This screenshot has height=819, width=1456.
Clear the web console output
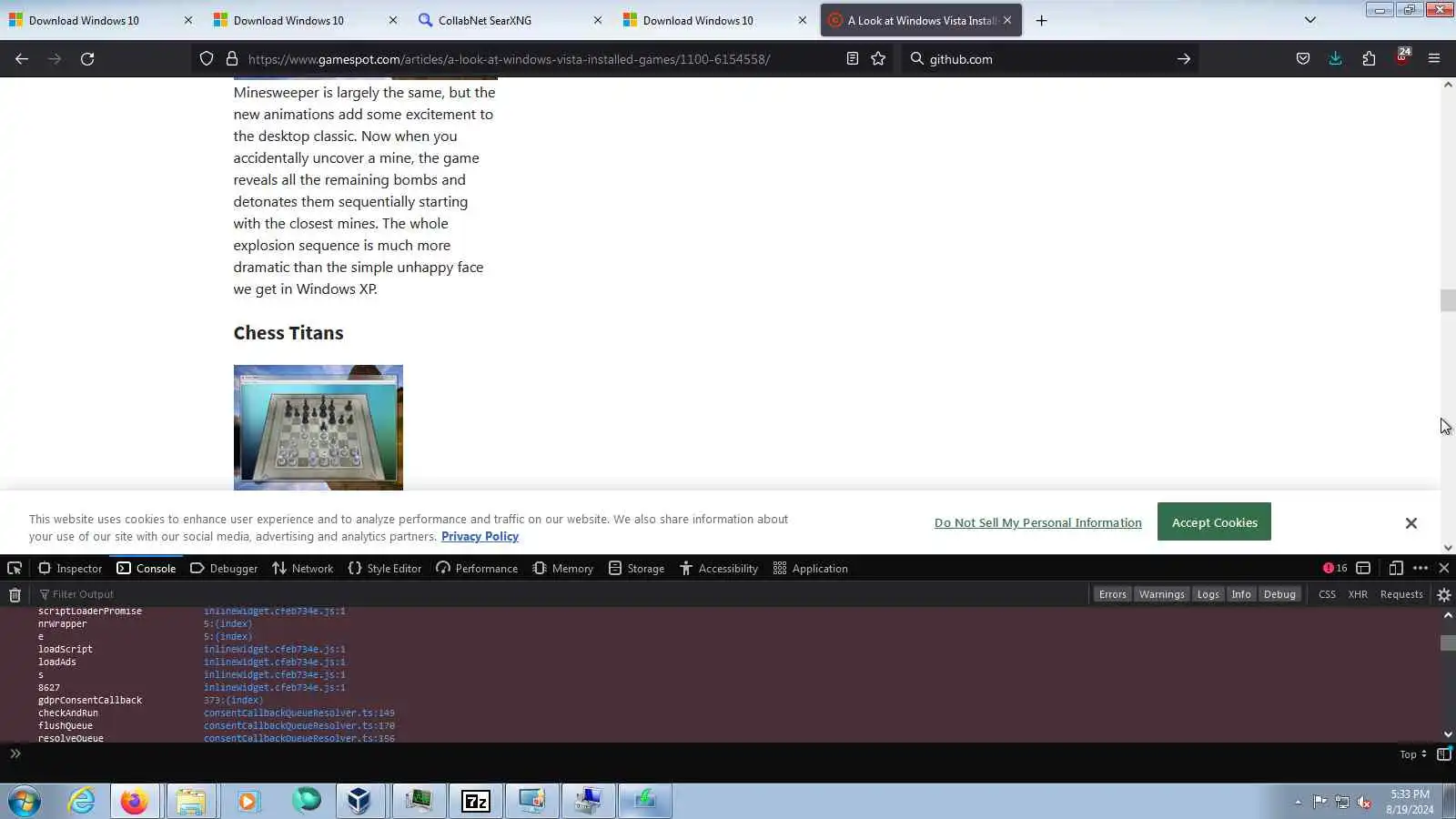click(x=15, y=594)
